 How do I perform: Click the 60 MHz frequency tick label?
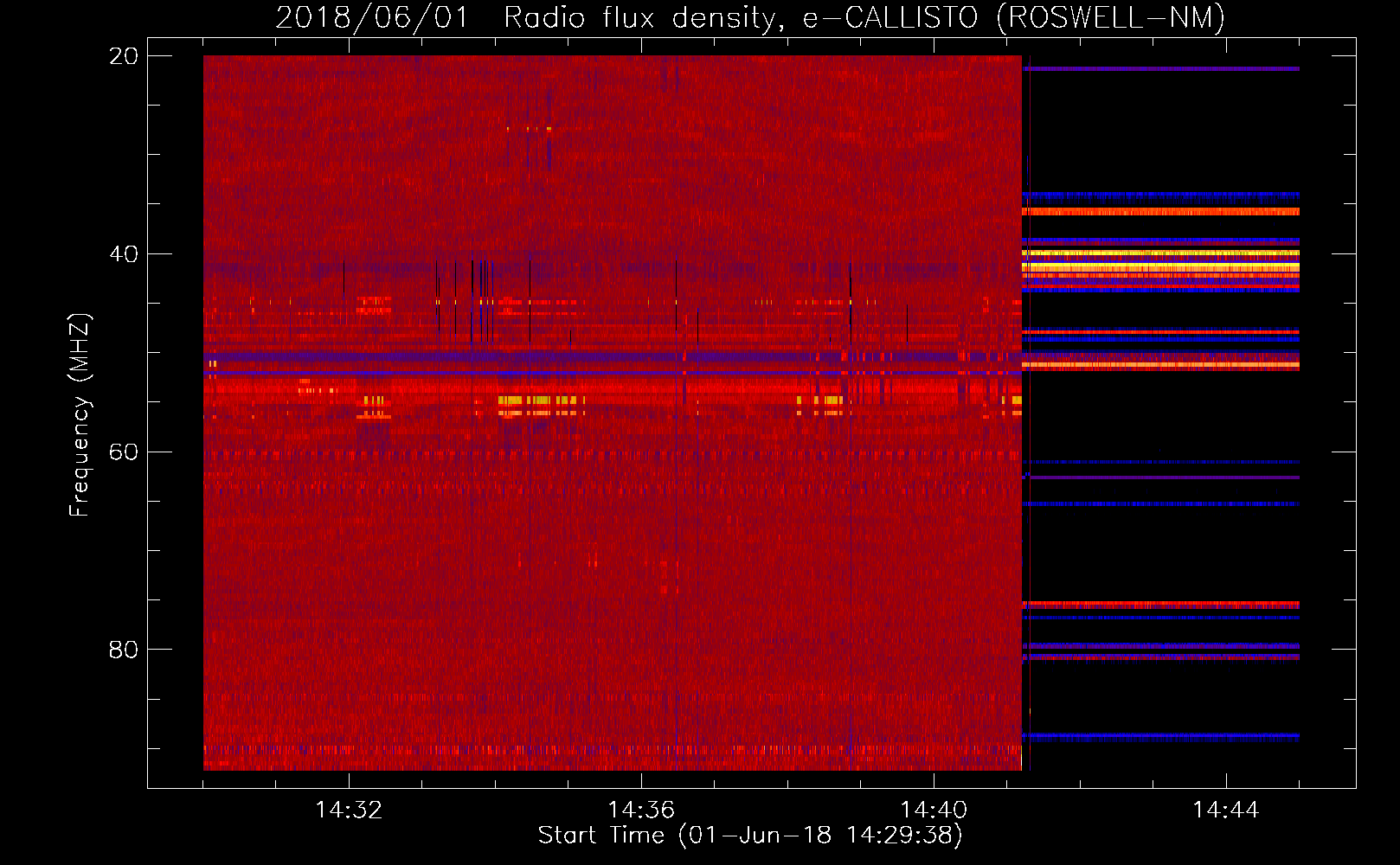(124, 452)
